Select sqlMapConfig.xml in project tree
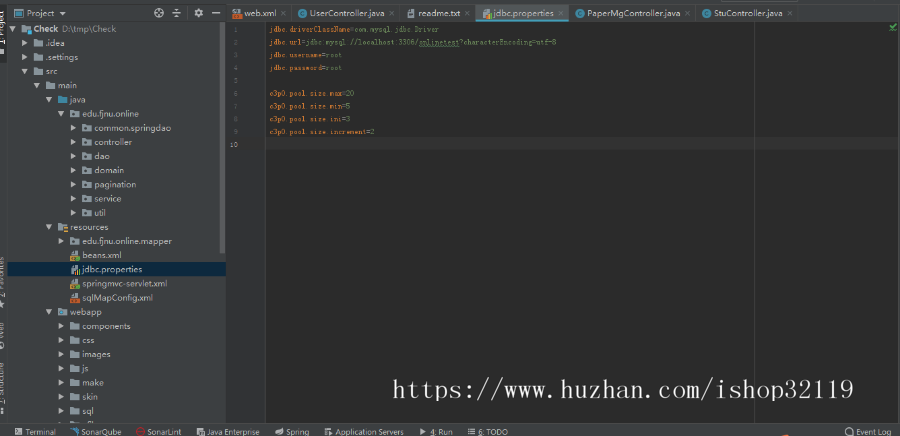 (x=116, y=297)
